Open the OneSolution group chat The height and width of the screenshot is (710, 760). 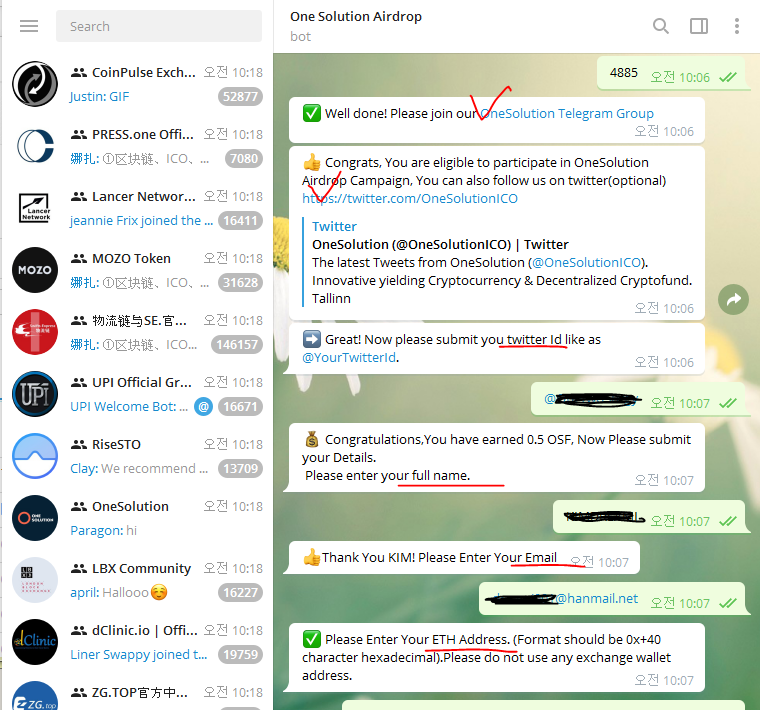(x=137, y=518)
